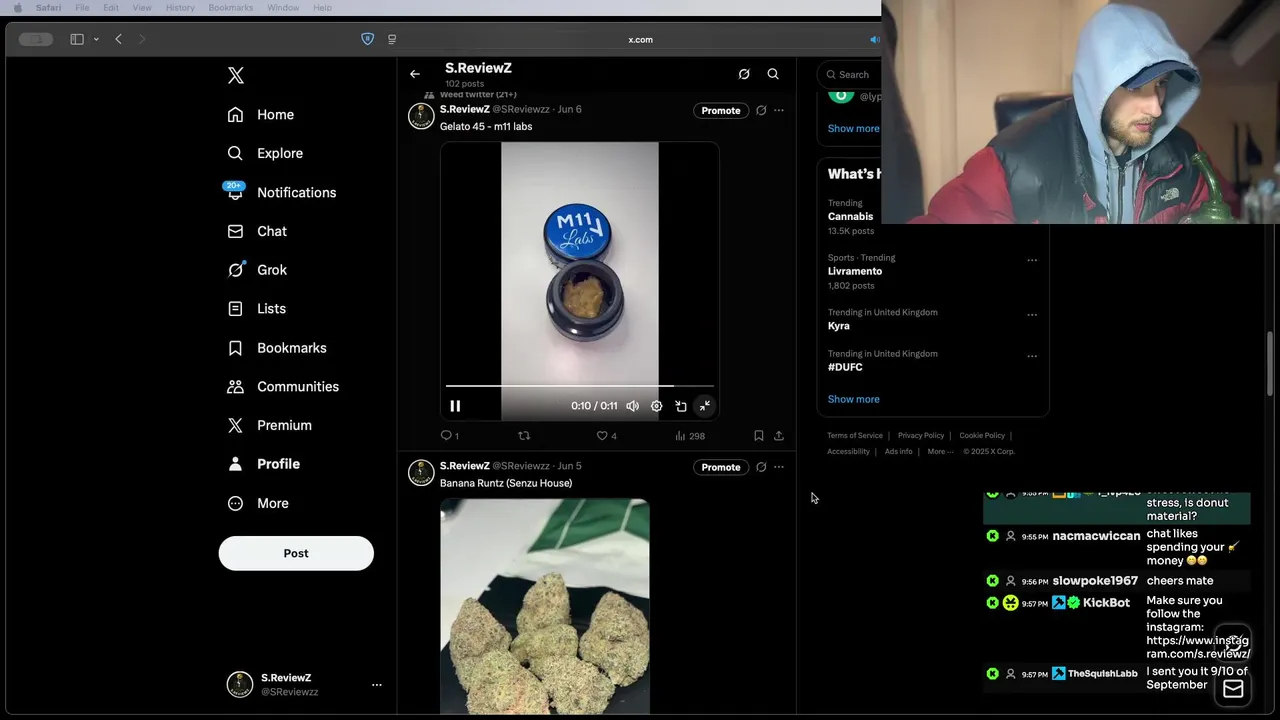Image resolution: width=1280 pixels, height=720 pixels.
Task: Open Communities page
Action: point(283,386)
